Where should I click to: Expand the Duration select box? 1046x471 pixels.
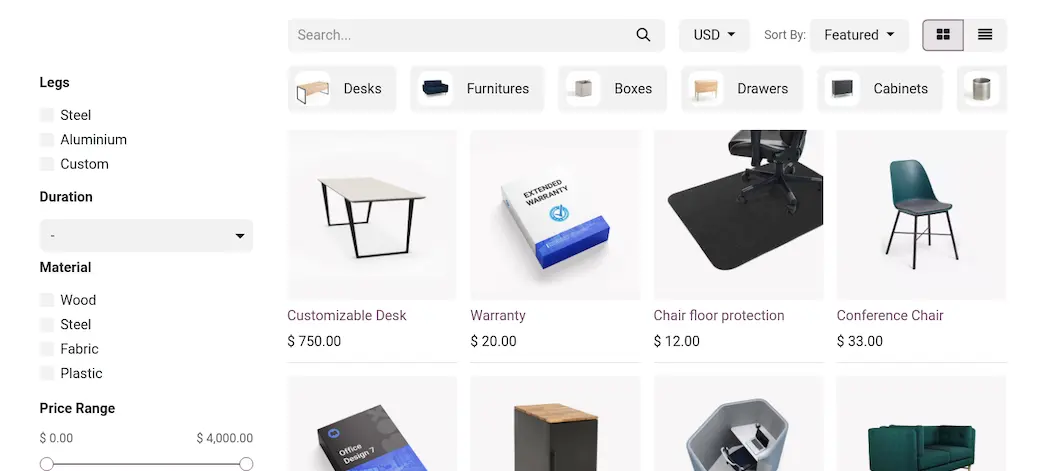[x=146, y=236]
